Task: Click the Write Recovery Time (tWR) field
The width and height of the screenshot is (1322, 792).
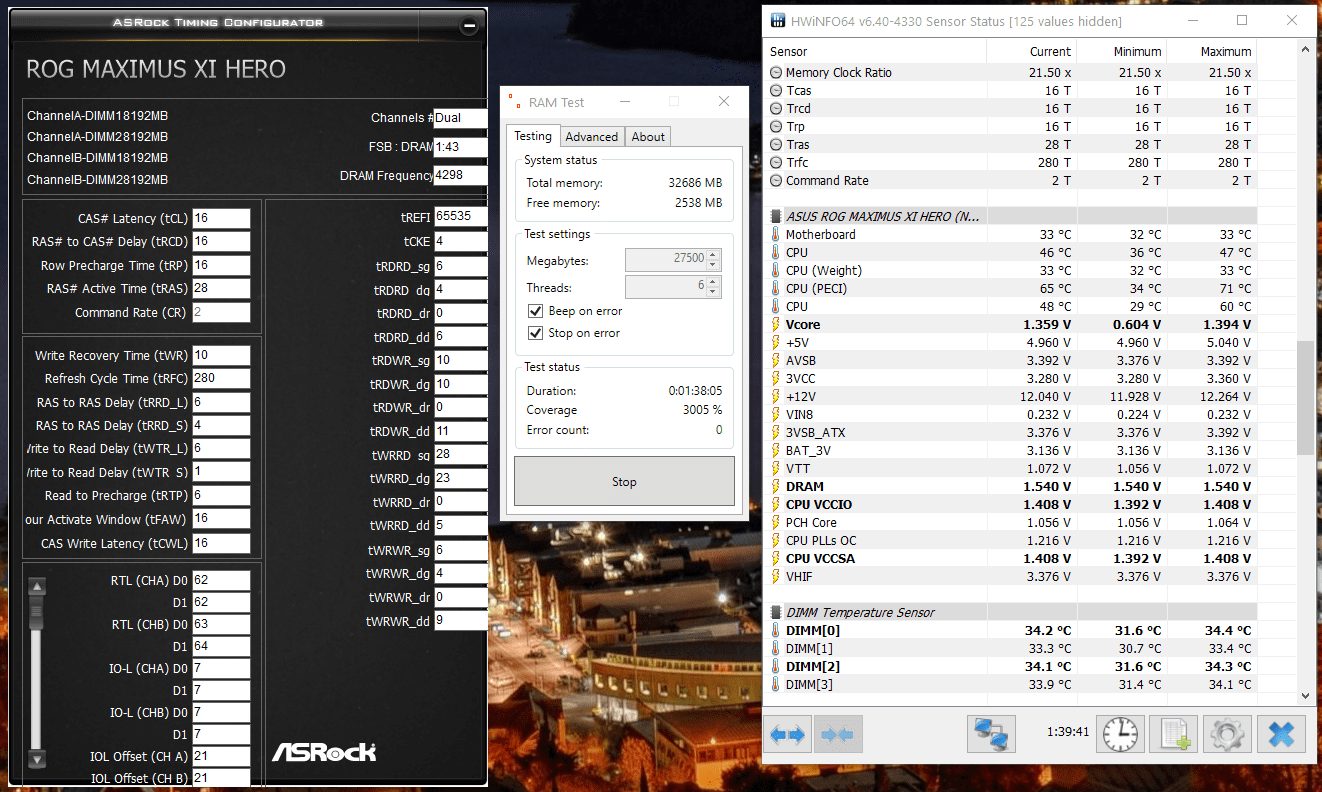Action: coord(221,356)
